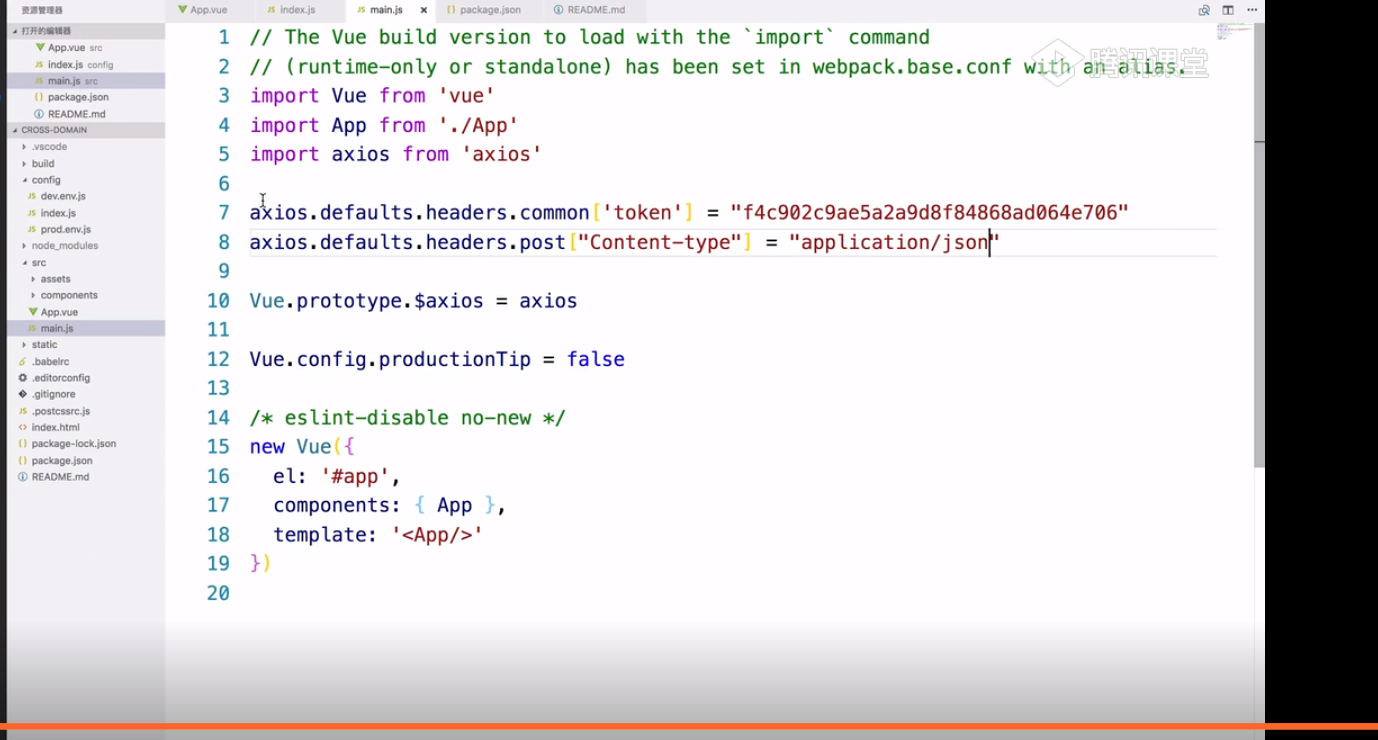This screenshot has width=1378, height=740.
Task: Open the changes view icon in editor toolbar
Action: [1204, 10]
